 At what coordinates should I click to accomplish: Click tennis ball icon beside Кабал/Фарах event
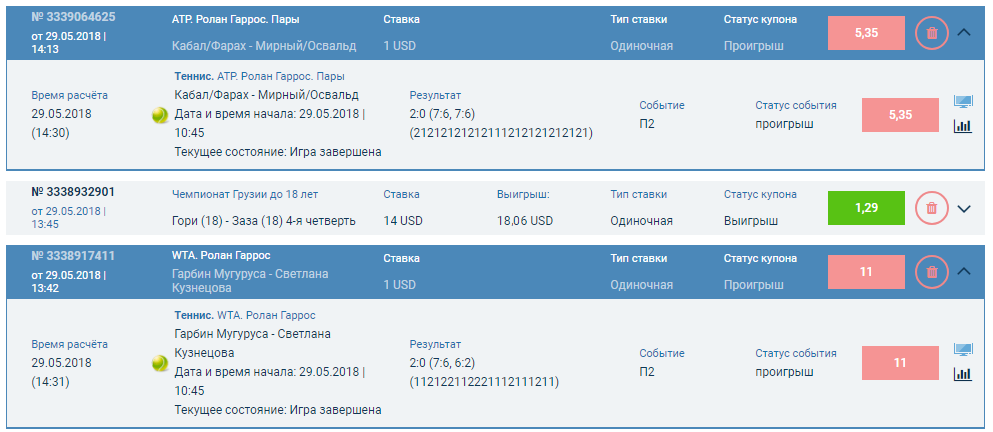[160, 115]
